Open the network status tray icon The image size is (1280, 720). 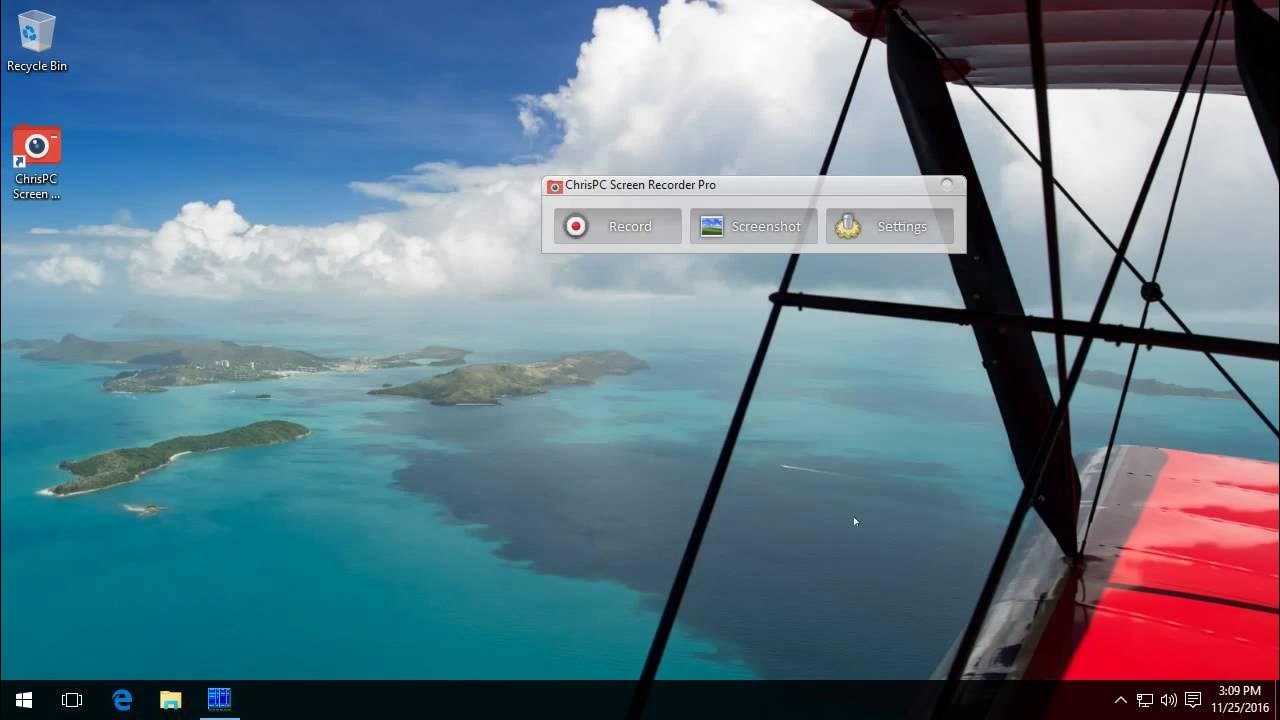[x=1145, y=700]
